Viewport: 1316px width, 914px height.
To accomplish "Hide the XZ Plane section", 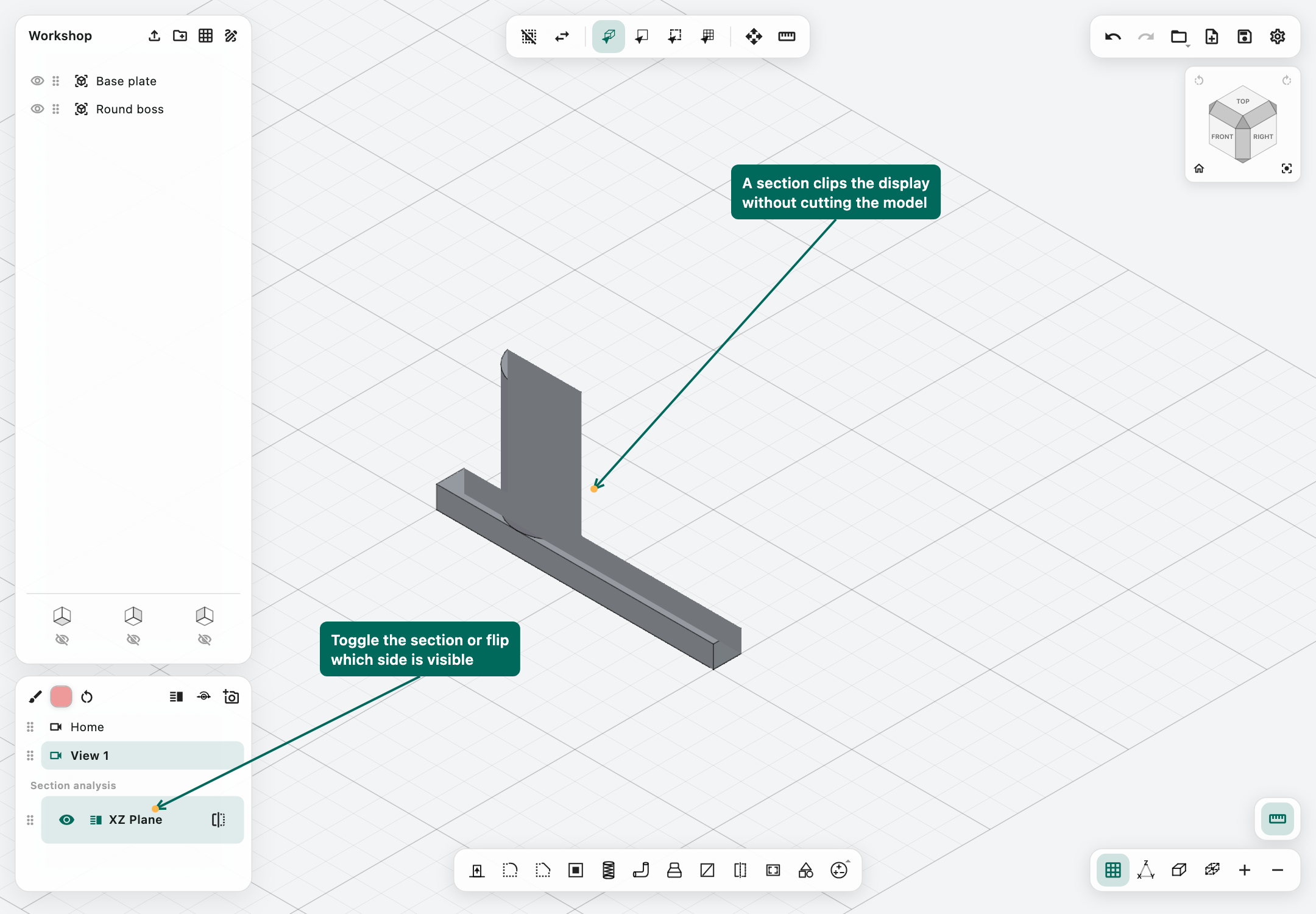I will pyautogui.click(x=66, y=820).
